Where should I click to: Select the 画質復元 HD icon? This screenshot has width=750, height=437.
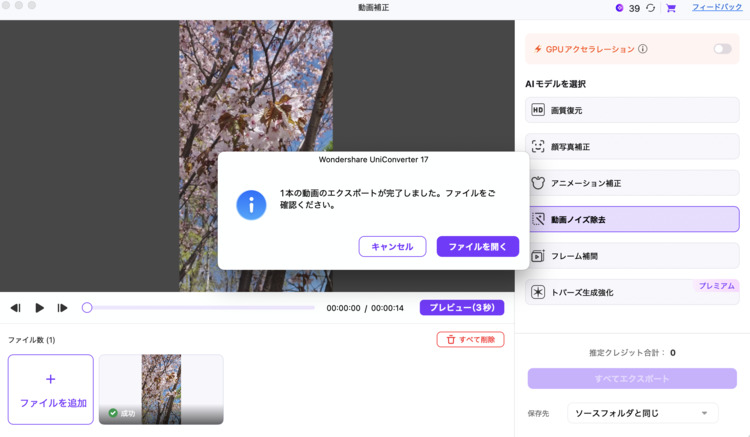click(x=538, y=110)
